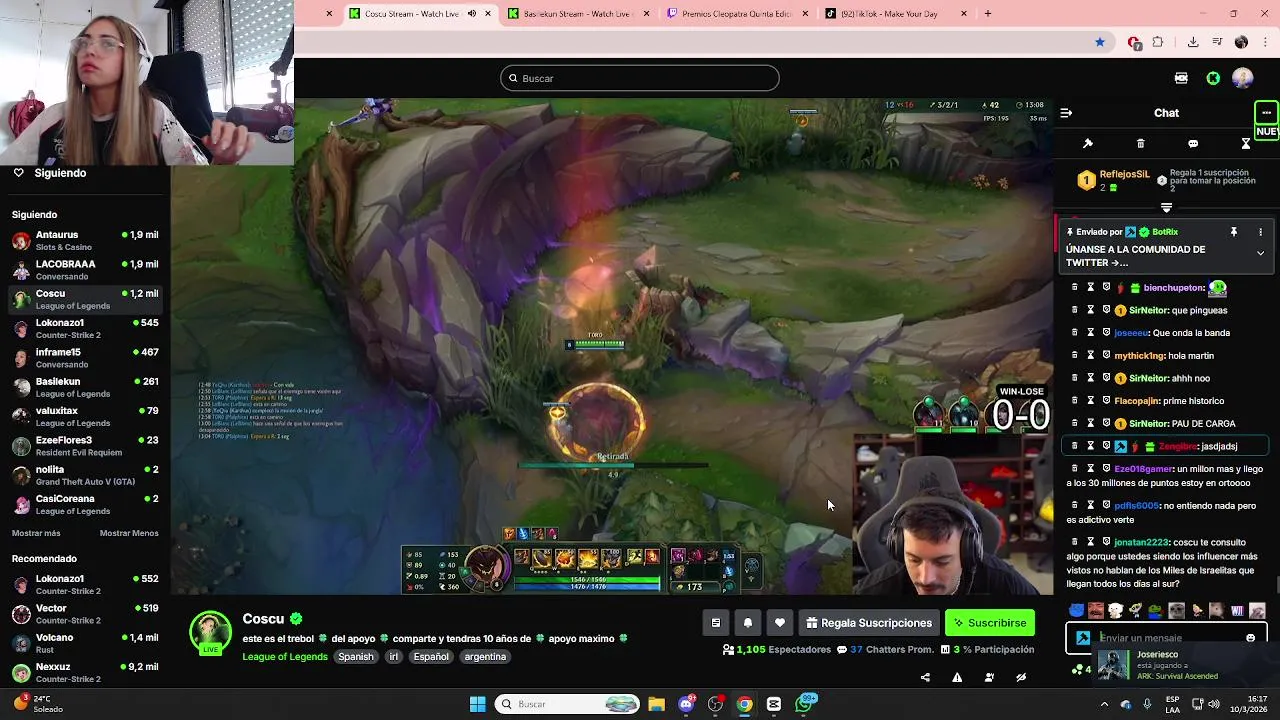Select the Spanish tag
The height and width of the screenshot is (720, 1280).
[x=355, y=657]
